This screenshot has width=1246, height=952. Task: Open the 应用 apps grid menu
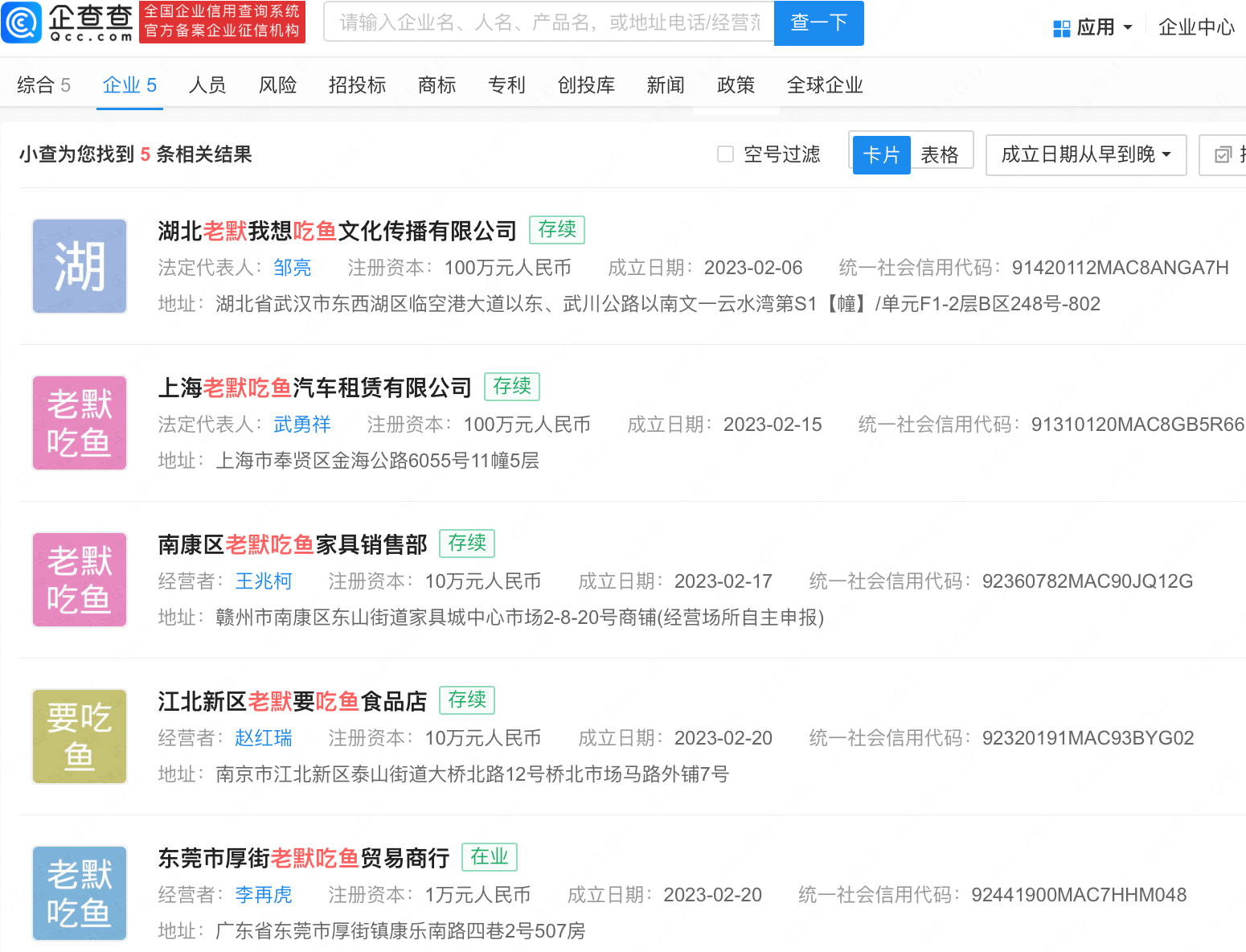1092,27
